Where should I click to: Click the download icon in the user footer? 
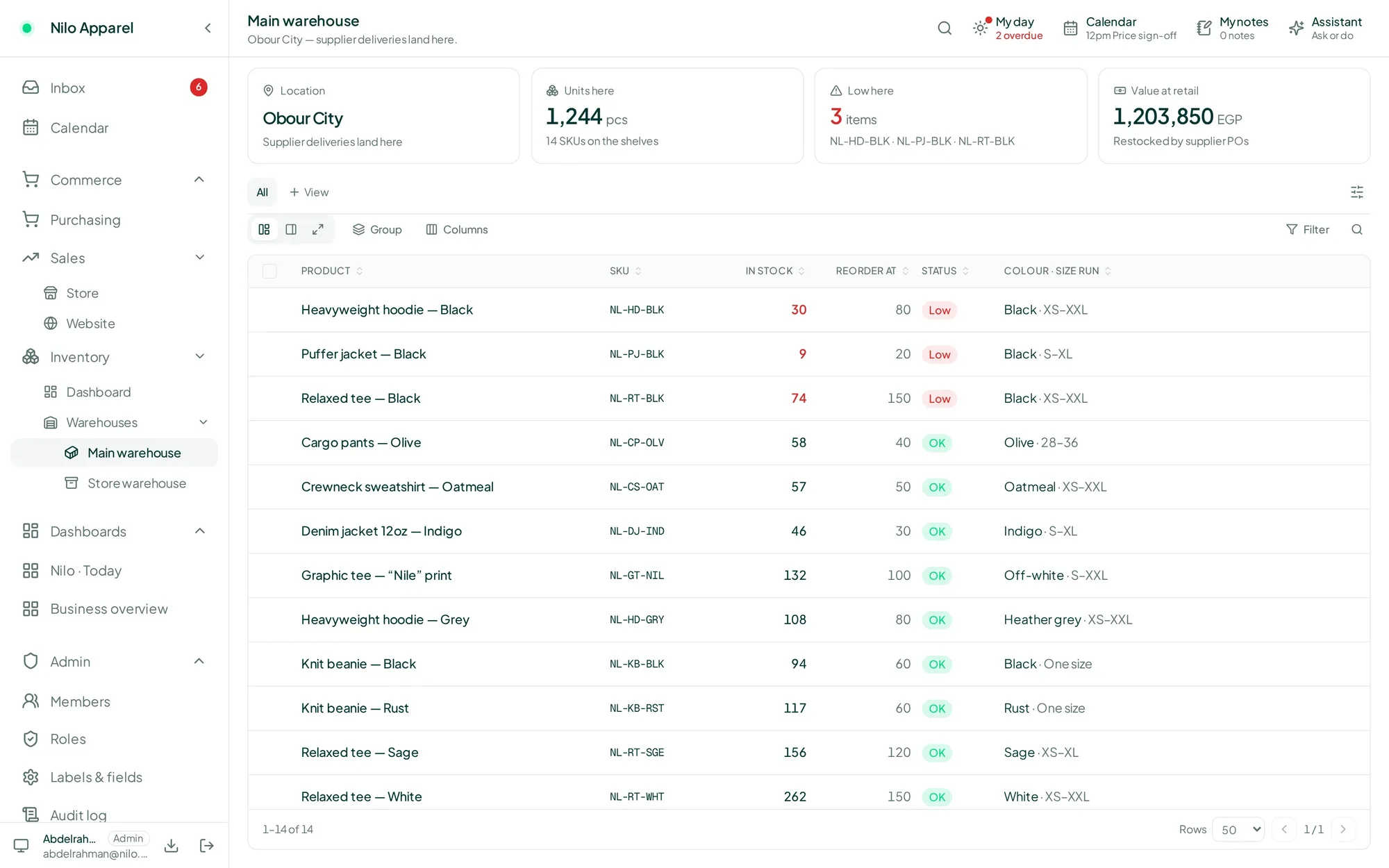(172, 846)
